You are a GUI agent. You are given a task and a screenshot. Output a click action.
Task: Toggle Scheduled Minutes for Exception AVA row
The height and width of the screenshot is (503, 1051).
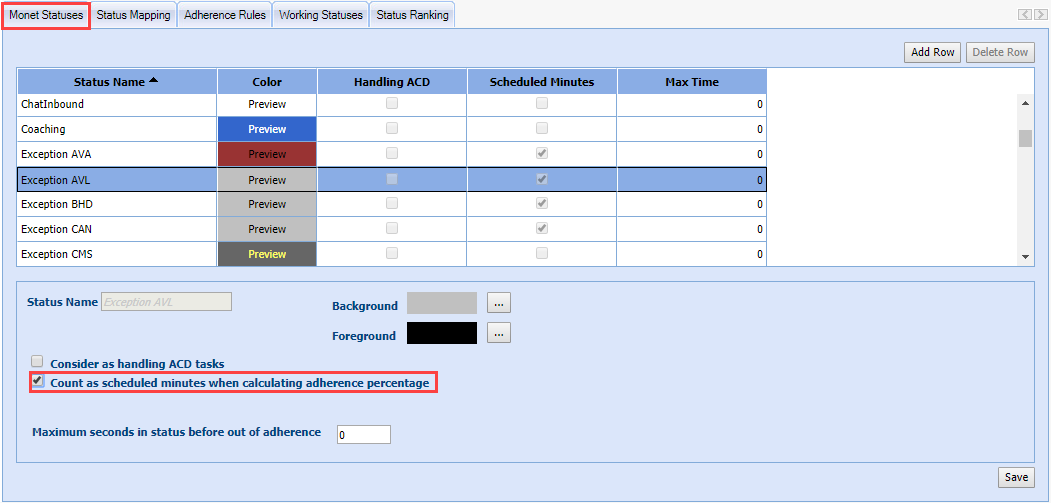pyautogui.click(x=541, y=154)
